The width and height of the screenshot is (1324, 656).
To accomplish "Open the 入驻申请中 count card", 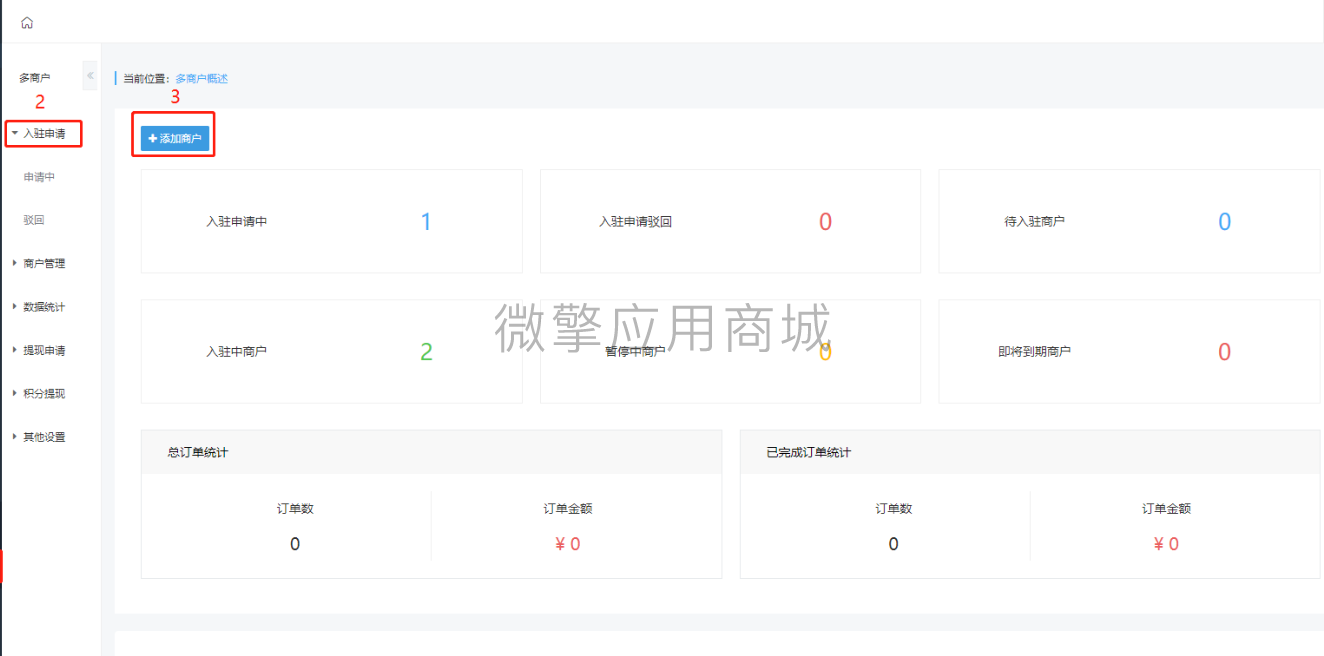I will tap(332, 221).
